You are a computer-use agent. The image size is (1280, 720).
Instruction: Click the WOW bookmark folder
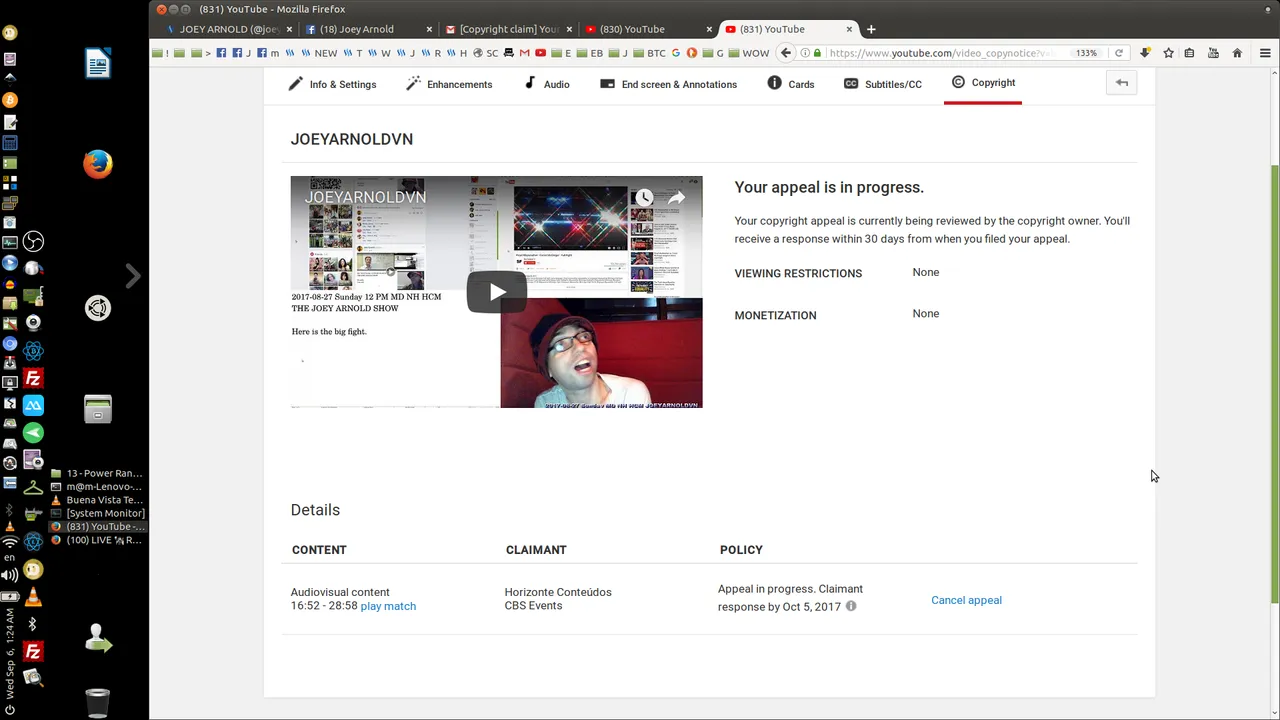[749, 53]
